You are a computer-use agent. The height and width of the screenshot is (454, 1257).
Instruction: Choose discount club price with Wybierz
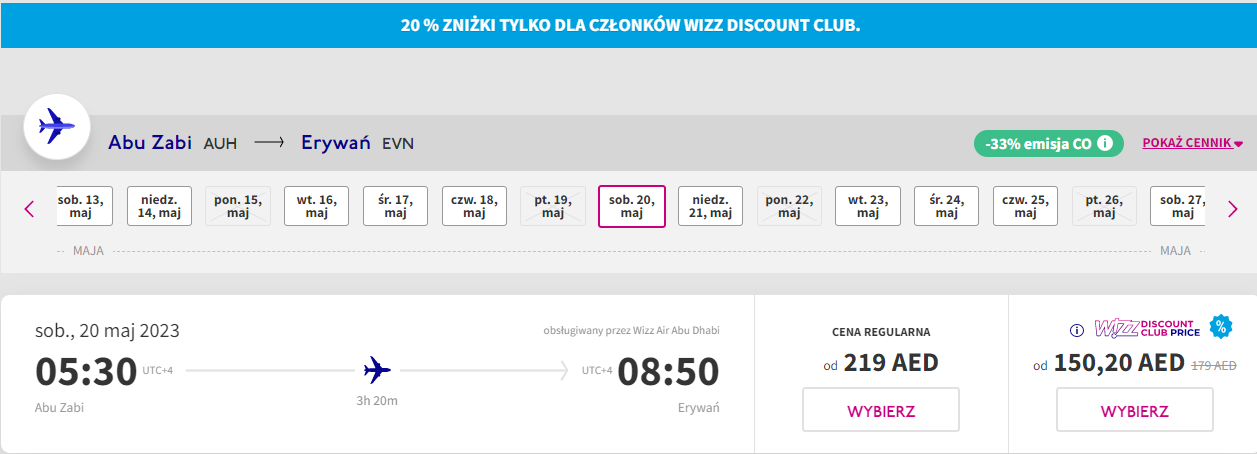pos(1134,410)
